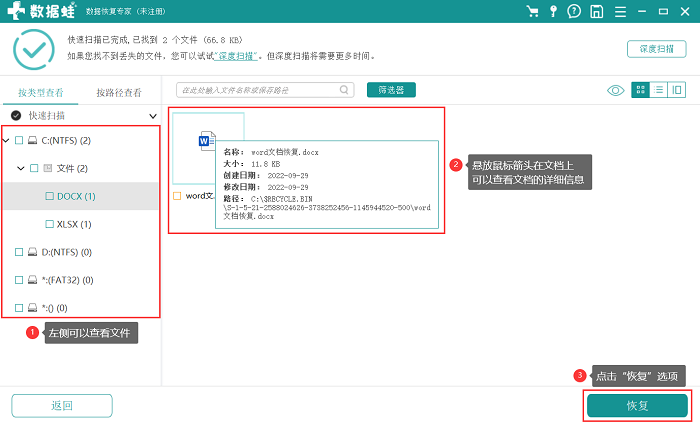Open the hamburger menu icon
The width and height of the screenshot is (700, 430).
pyautogui.click(x=620, y=11)
